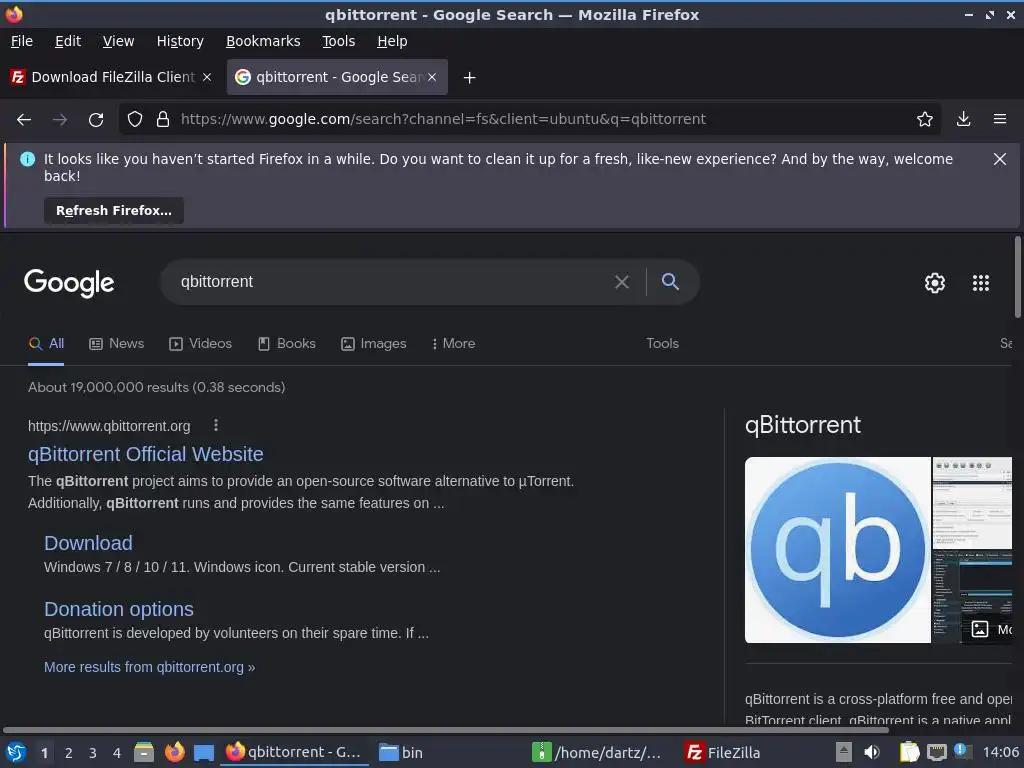The height and width of the screenshot is (768, 1024).
Task: Click the Google search magnifier button
Action: [670, 281]
